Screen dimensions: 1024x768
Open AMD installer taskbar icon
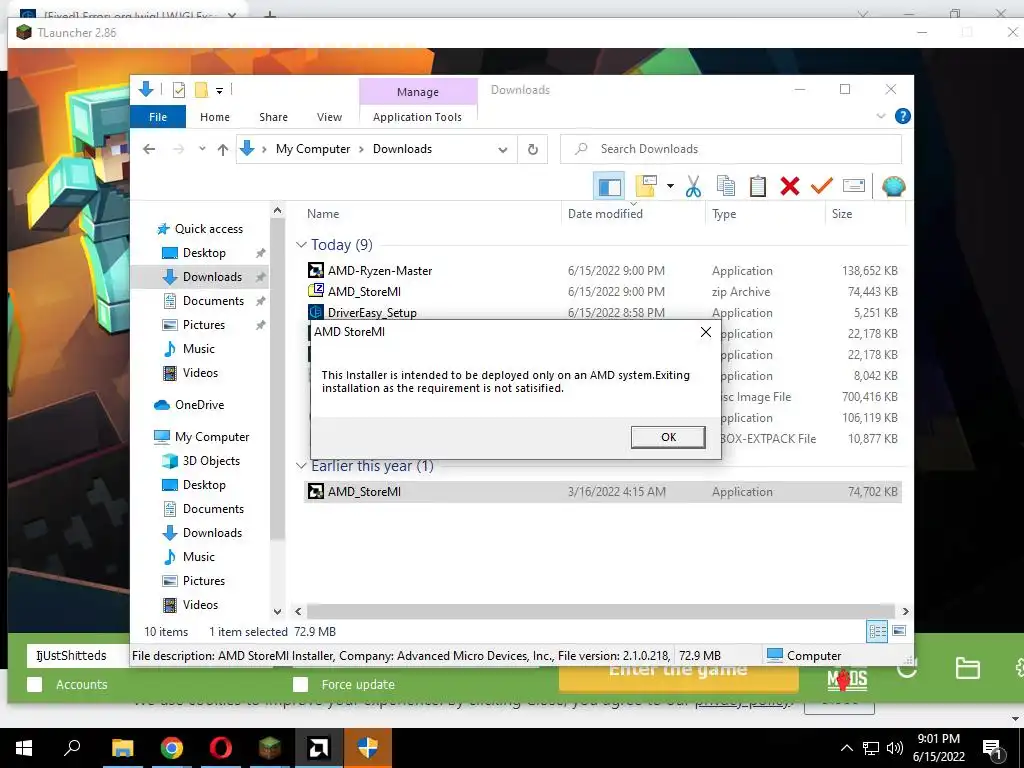click(x=319, y=748)
